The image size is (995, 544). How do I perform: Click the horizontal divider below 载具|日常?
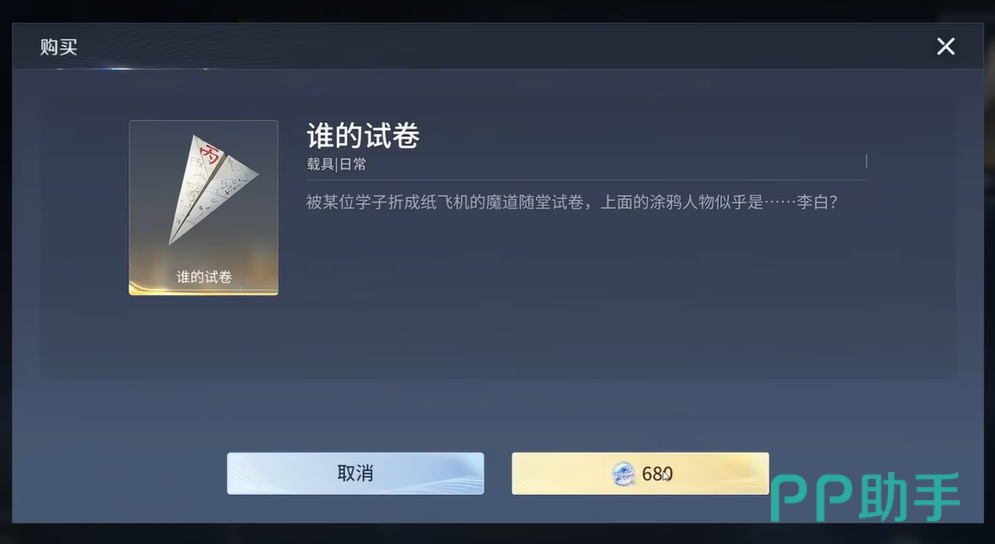pos(586,180)
